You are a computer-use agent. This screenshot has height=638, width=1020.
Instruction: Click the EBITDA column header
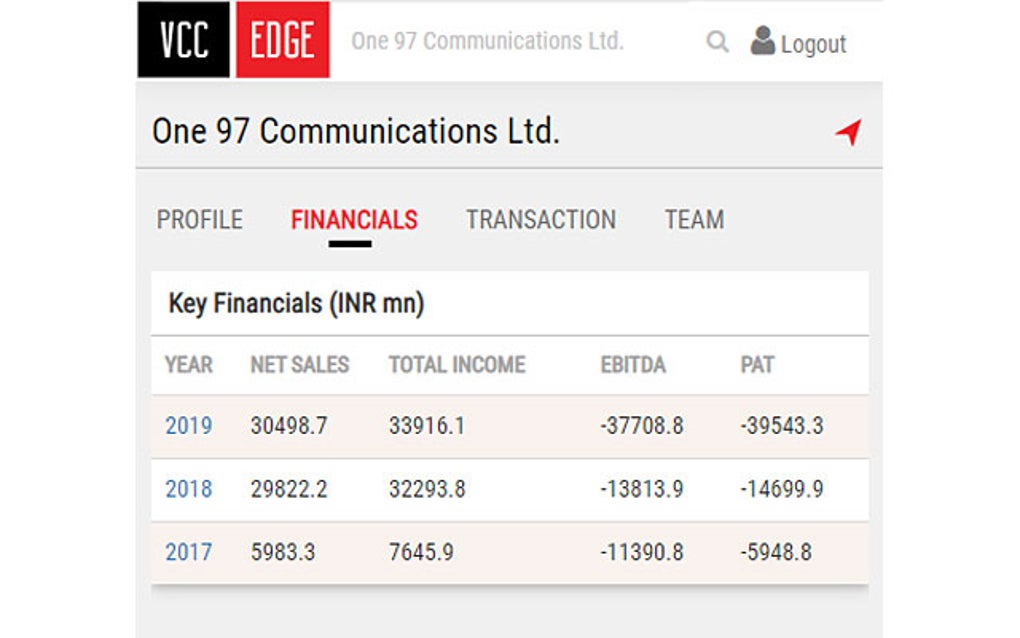tap(633, 365)
